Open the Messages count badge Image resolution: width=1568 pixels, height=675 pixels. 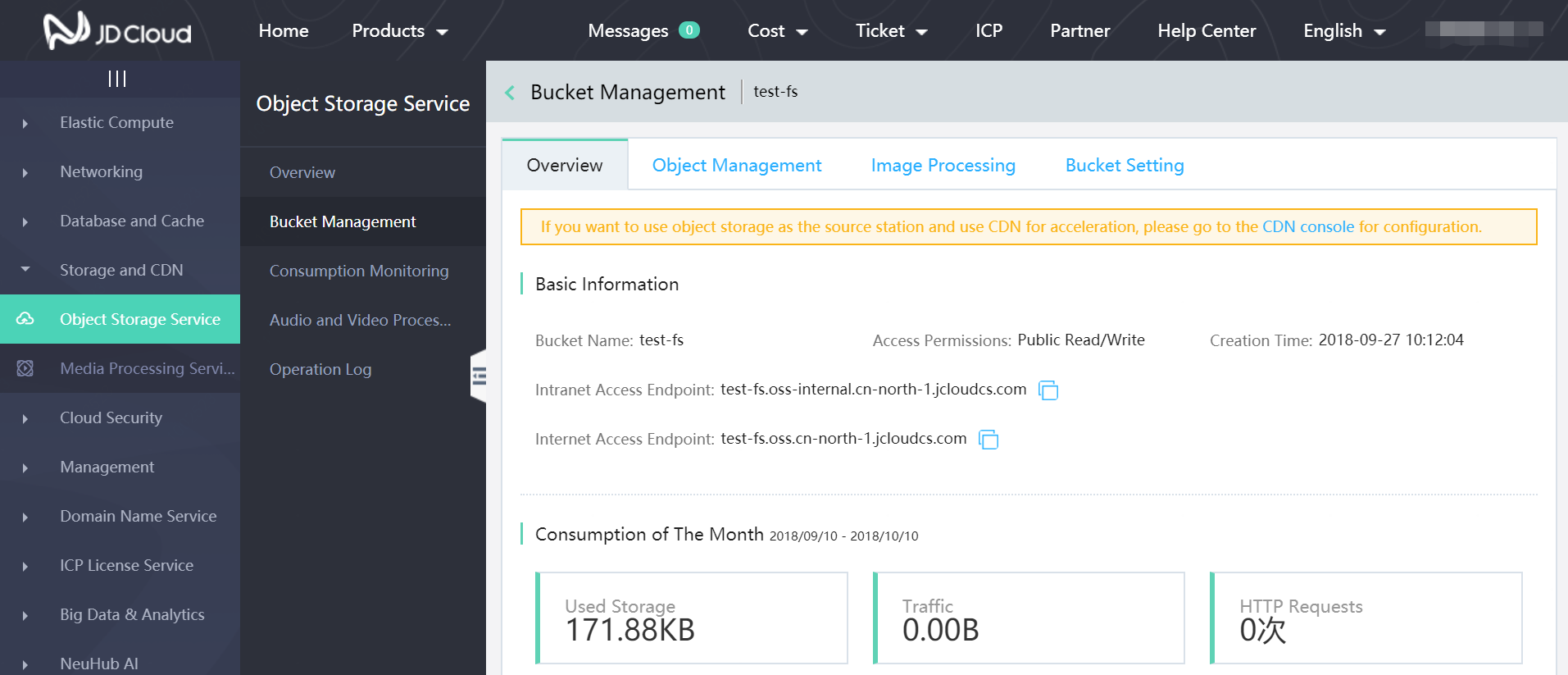click(x=689, y=30)
